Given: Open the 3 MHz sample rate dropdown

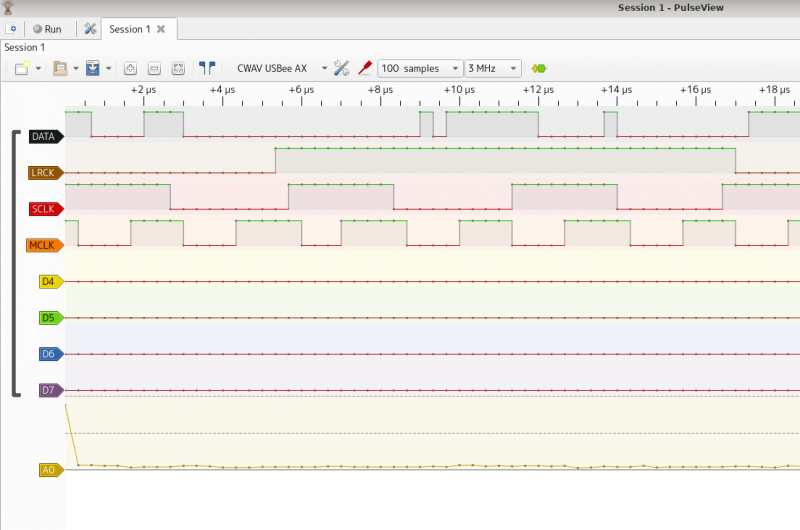Looking at the screenshot, I should [x=493, y=69].
